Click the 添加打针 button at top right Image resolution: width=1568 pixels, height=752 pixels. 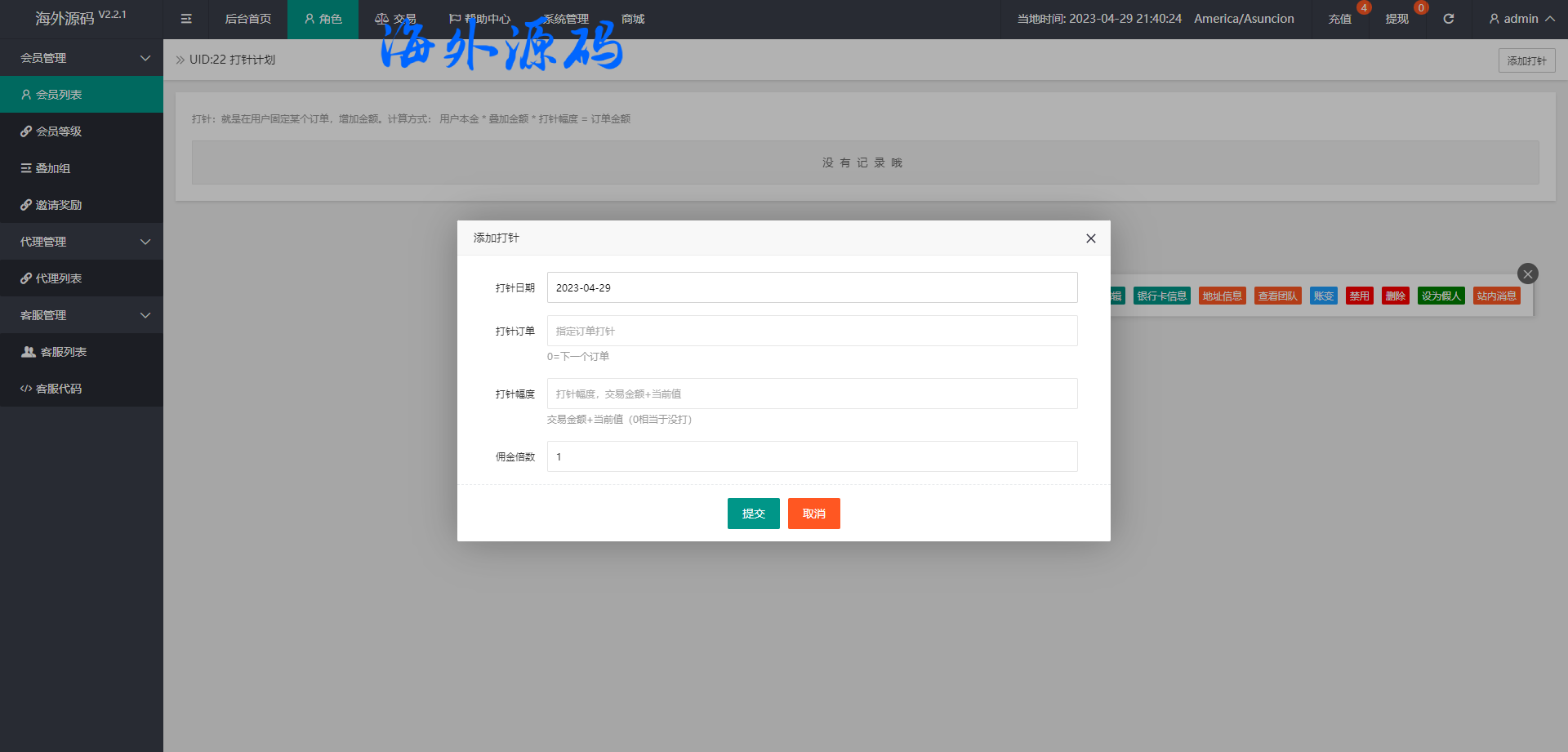(x=1526, y=60)
